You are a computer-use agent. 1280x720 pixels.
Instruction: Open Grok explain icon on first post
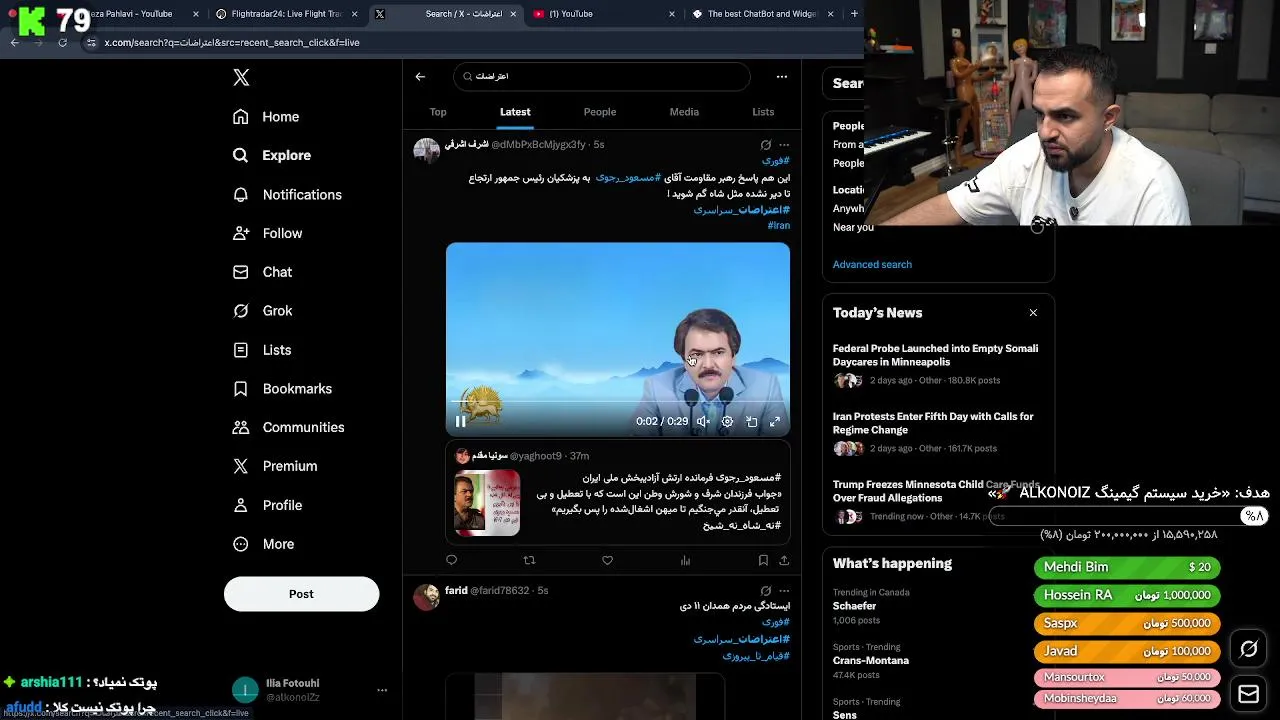(x=766, y=145)
